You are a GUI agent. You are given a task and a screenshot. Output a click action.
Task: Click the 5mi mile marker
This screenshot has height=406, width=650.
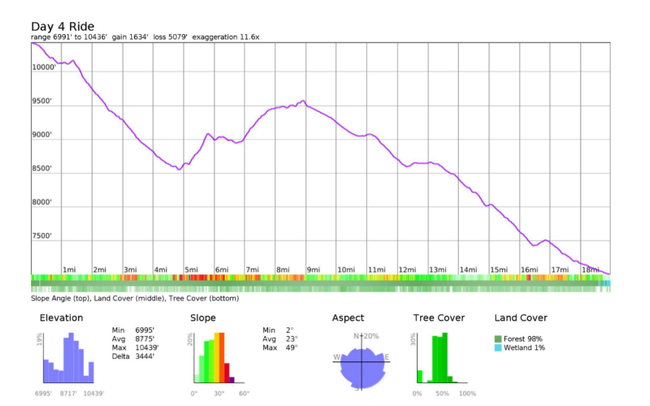tap(191, 270)
